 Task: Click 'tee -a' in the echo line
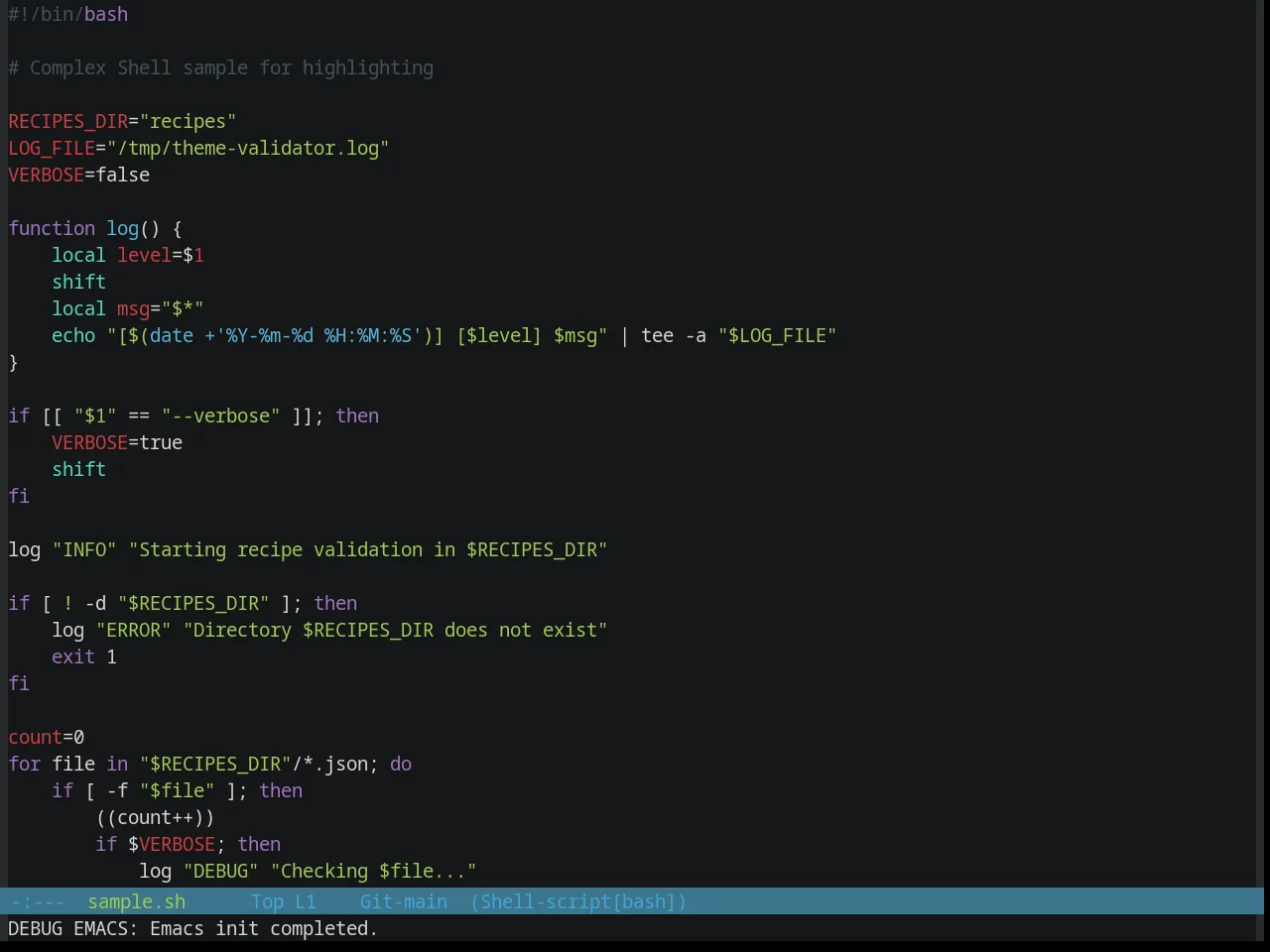674,335
